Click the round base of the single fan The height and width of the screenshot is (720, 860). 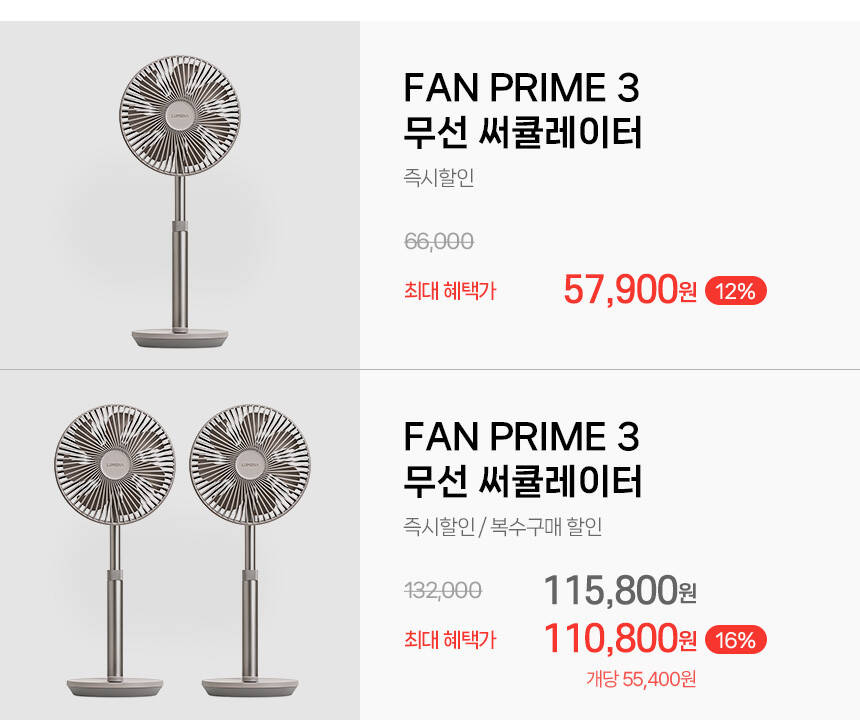180,339
